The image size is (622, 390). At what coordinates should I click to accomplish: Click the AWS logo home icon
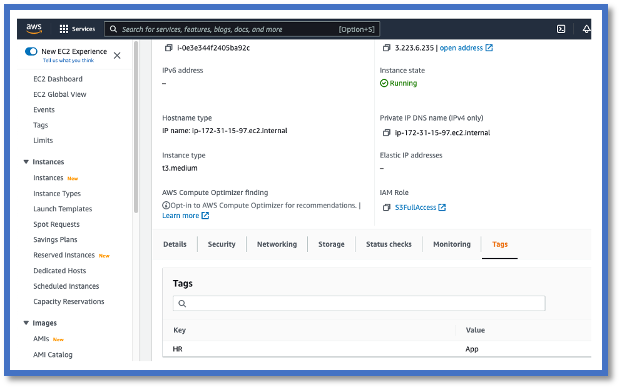click(34, 29)
